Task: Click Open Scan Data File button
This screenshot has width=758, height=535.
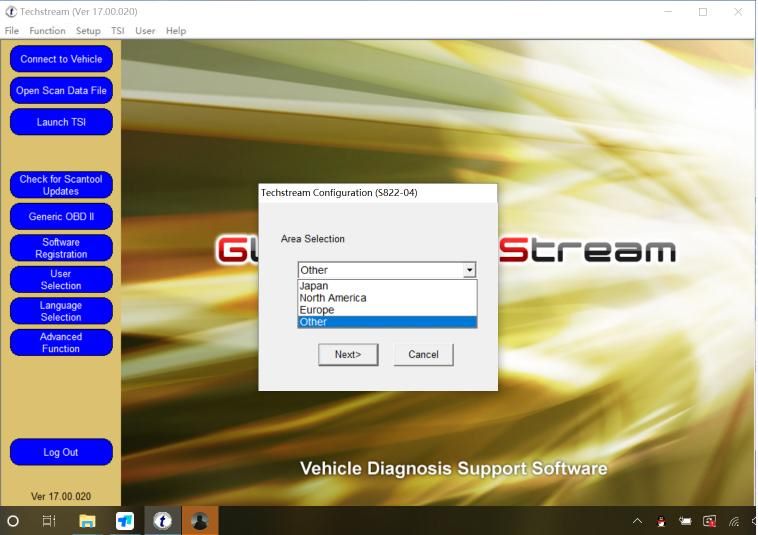Action: tap(61, 90)
